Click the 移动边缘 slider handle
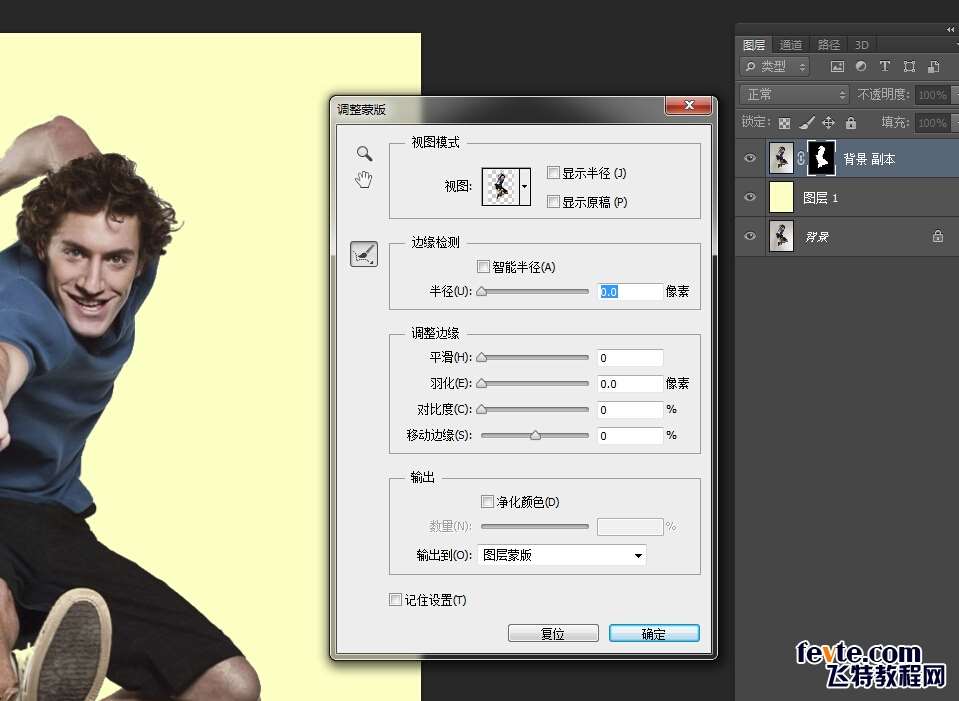The image size is (959, 701). click(x=535, y=435)
